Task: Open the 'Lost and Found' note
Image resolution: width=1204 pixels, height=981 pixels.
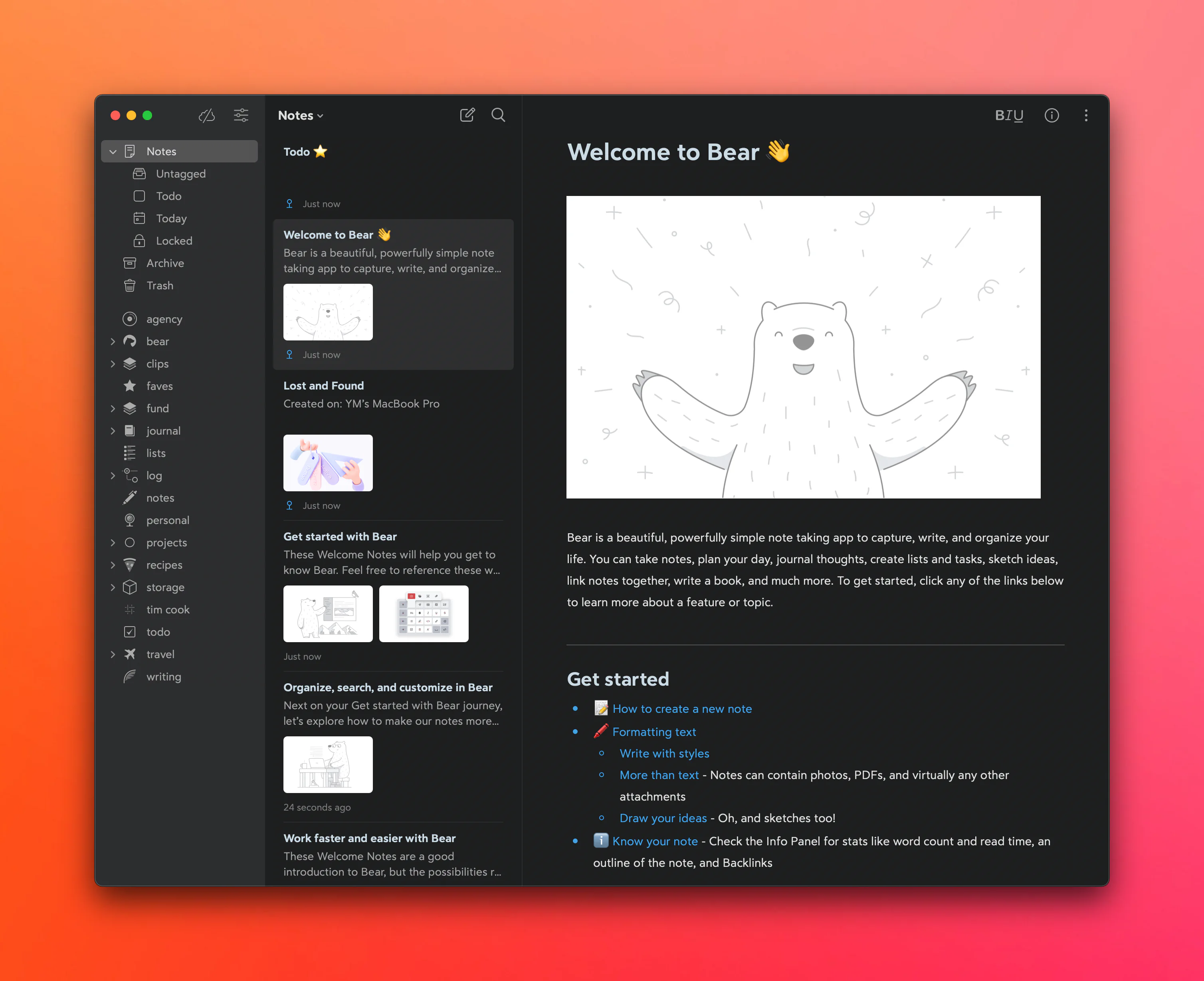Action: (x=323, y=386)
